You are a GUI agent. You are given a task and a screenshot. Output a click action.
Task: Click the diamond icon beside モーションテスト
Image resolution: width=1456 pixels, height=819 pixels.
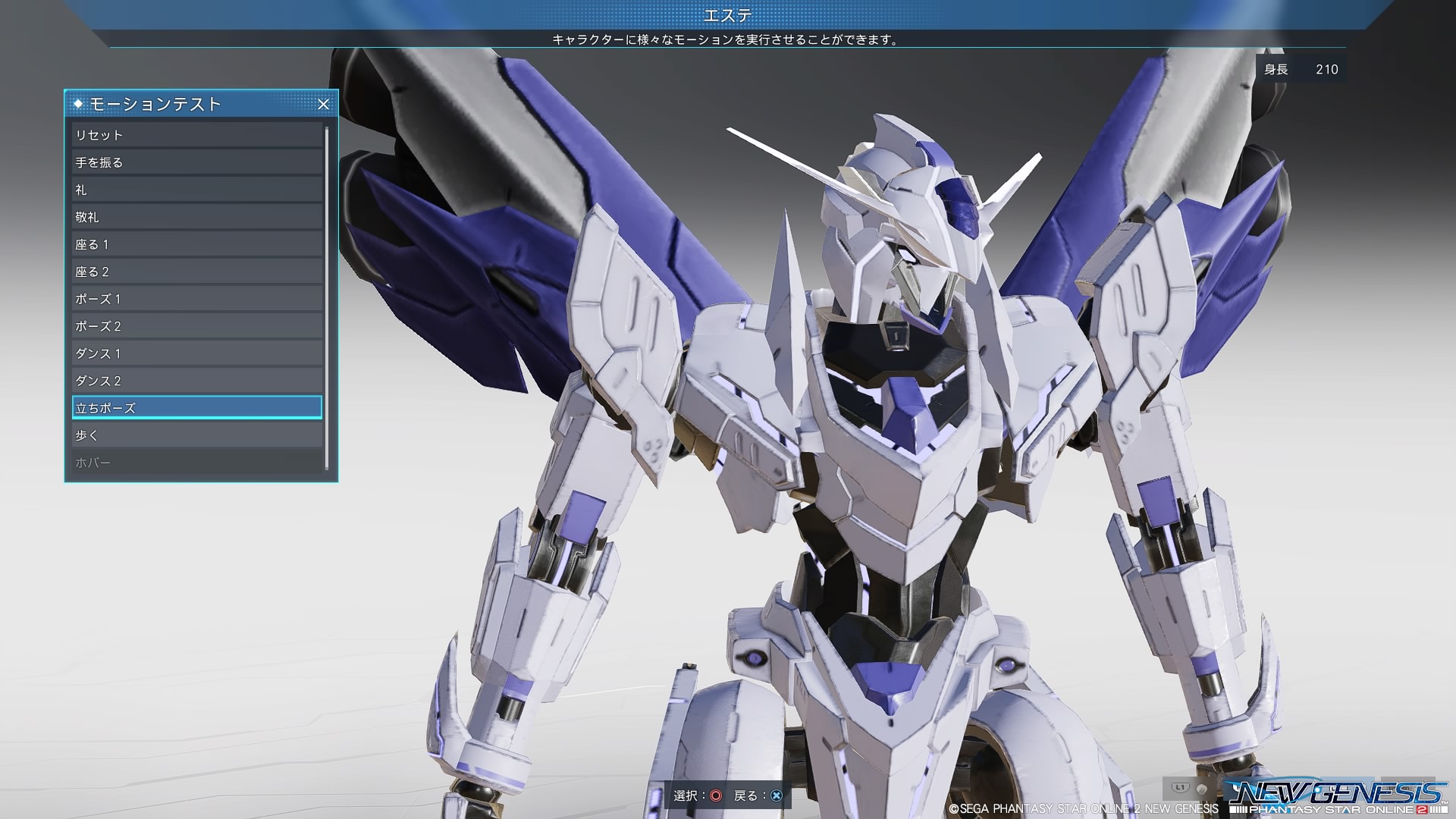[78, 103]
